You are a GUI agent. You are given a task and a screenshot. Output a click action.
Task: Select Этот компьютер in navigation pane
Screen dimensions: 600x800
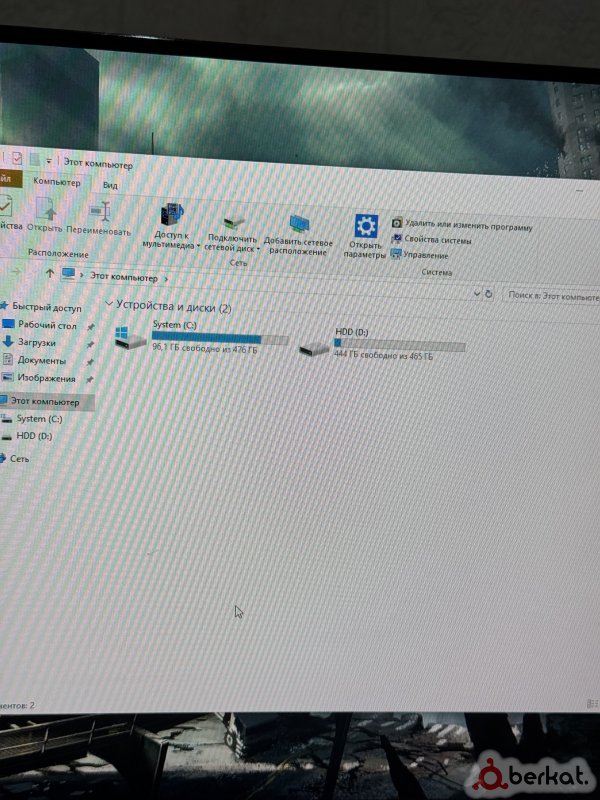(45, 402)
